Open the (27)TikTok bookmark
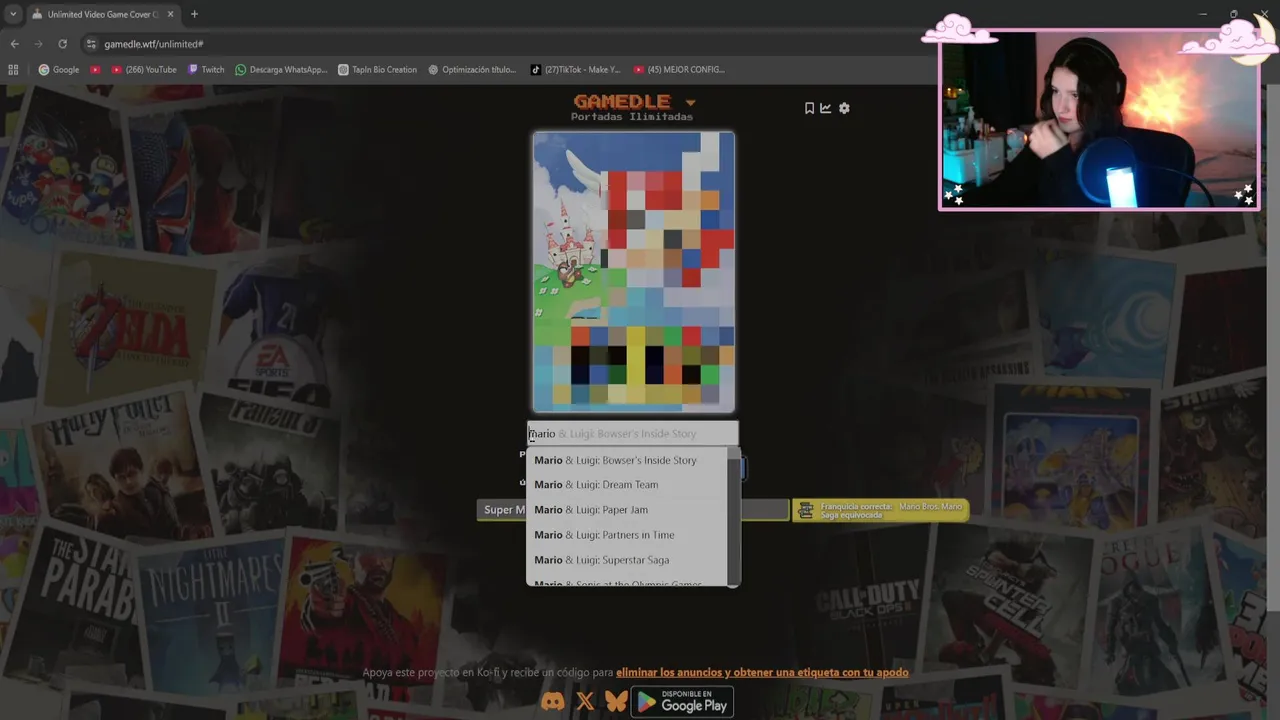Screen dimensions: 1280x720 click(575, 70)
